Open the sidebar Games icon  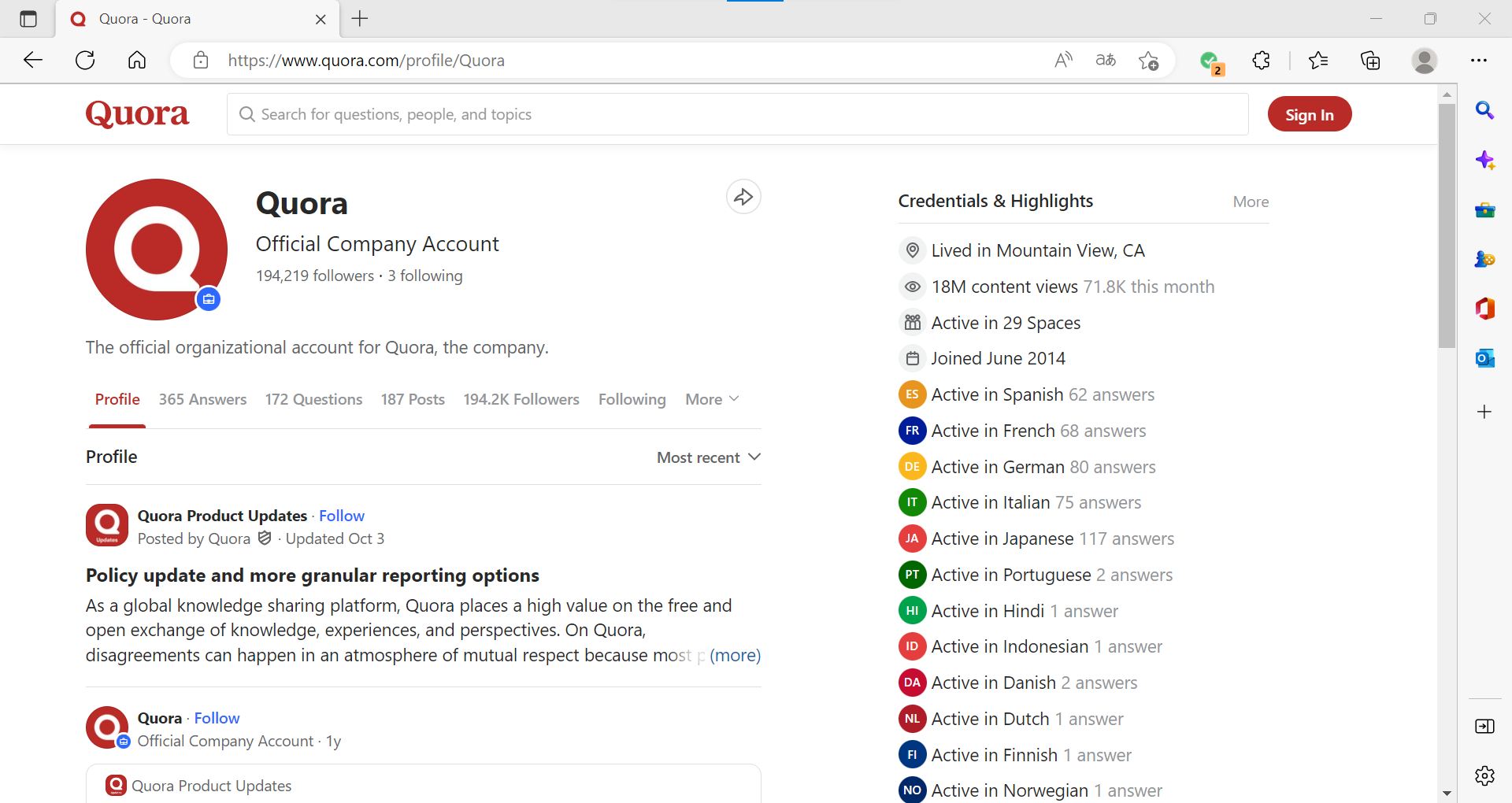tap(1484, 259)
